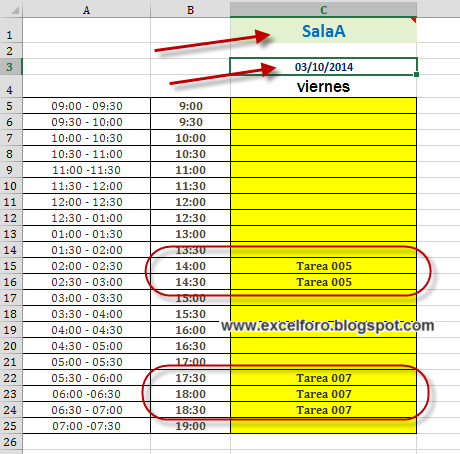
Task: Click the 13:00 cell in column B
Action: pyautogui.click(x=190, y=234)
